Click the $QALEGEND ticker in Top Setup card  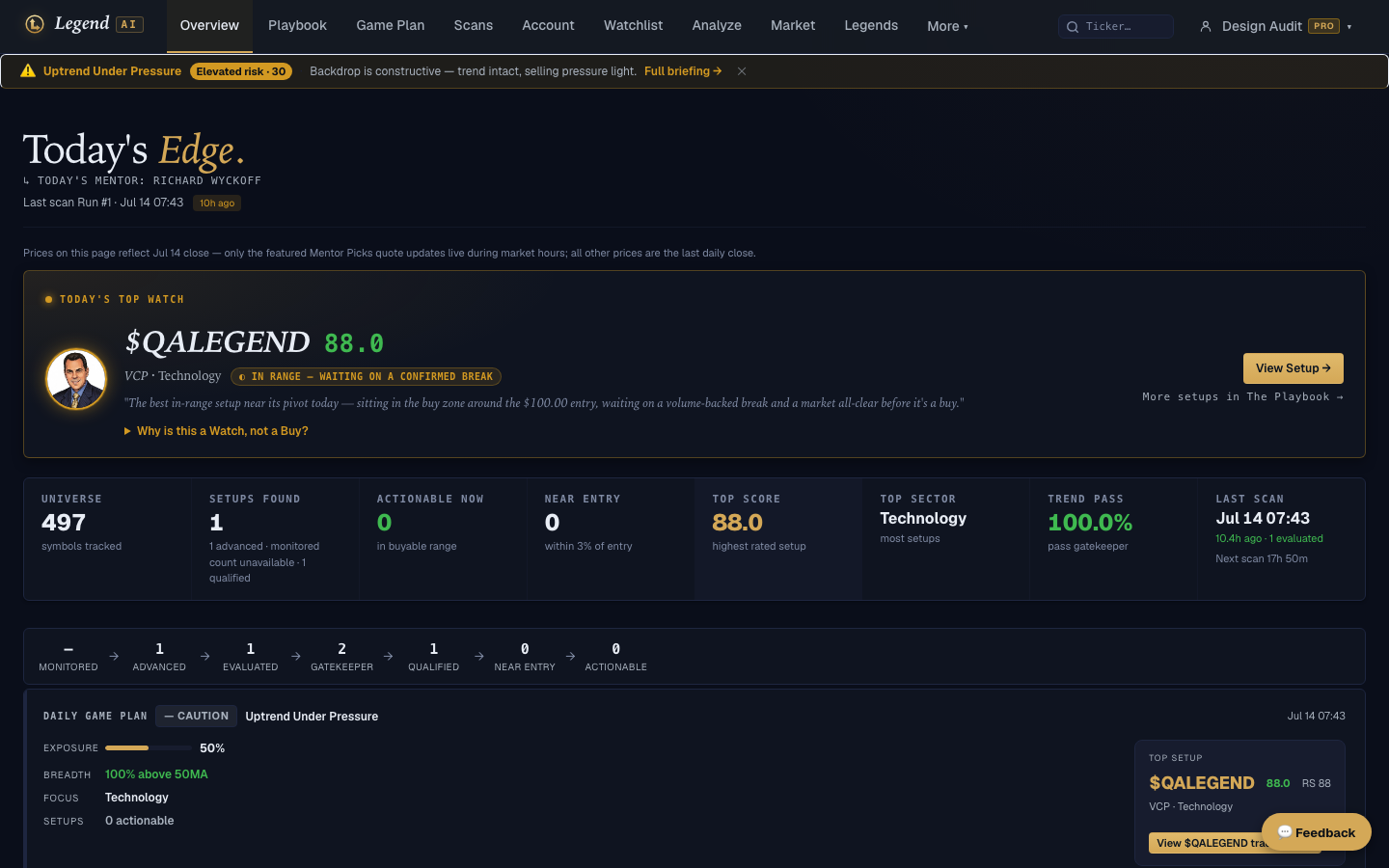tap(1202, 783)
